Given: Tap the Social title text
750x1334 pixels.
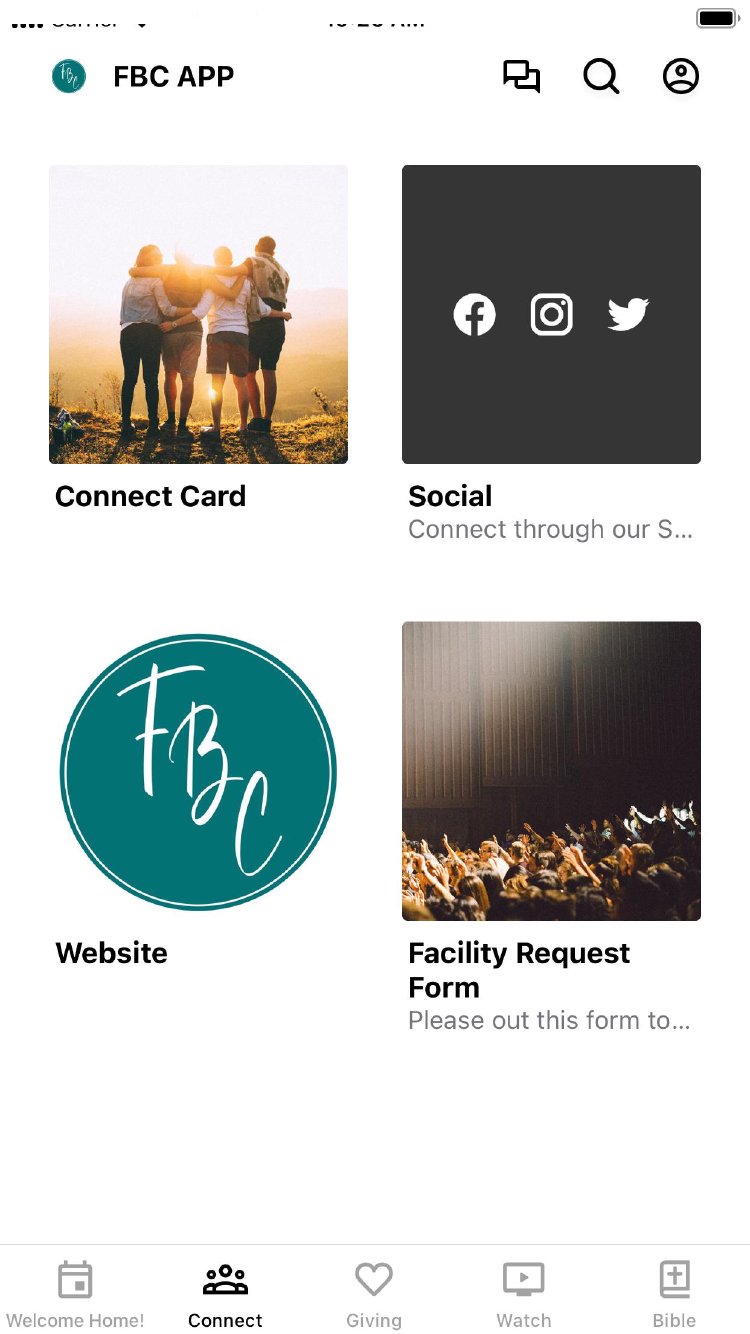Looking at the screenshot, I should point(450,496).
